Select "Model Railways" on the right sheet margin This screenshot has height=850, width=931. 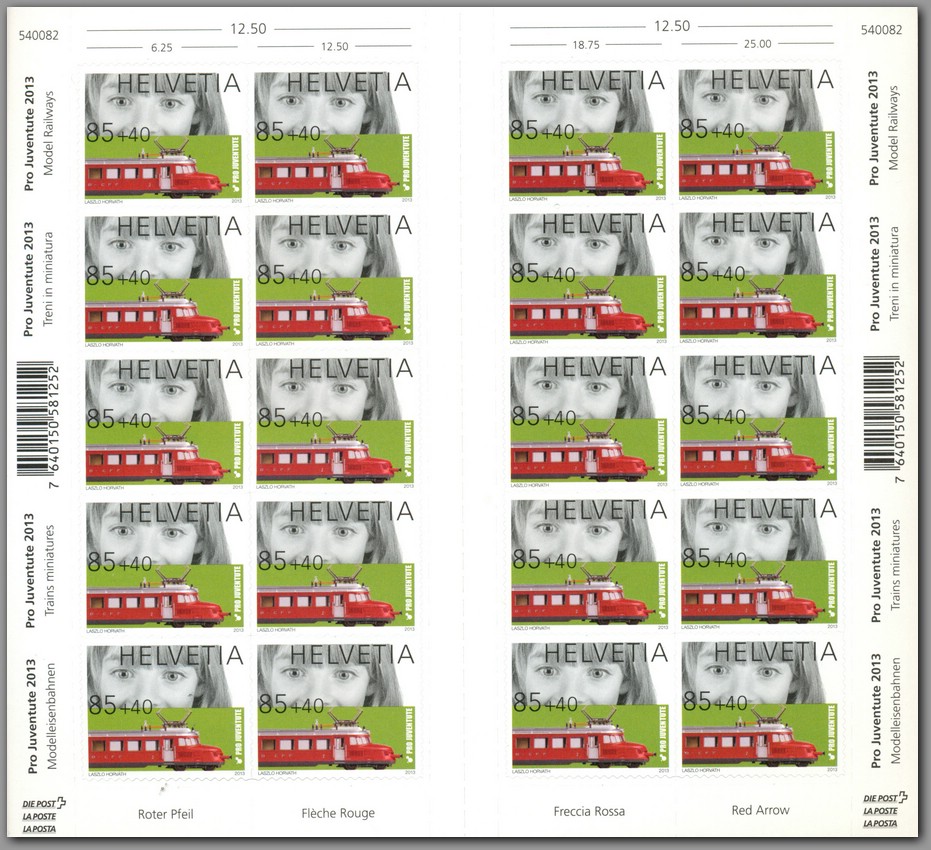click(893, 128)
